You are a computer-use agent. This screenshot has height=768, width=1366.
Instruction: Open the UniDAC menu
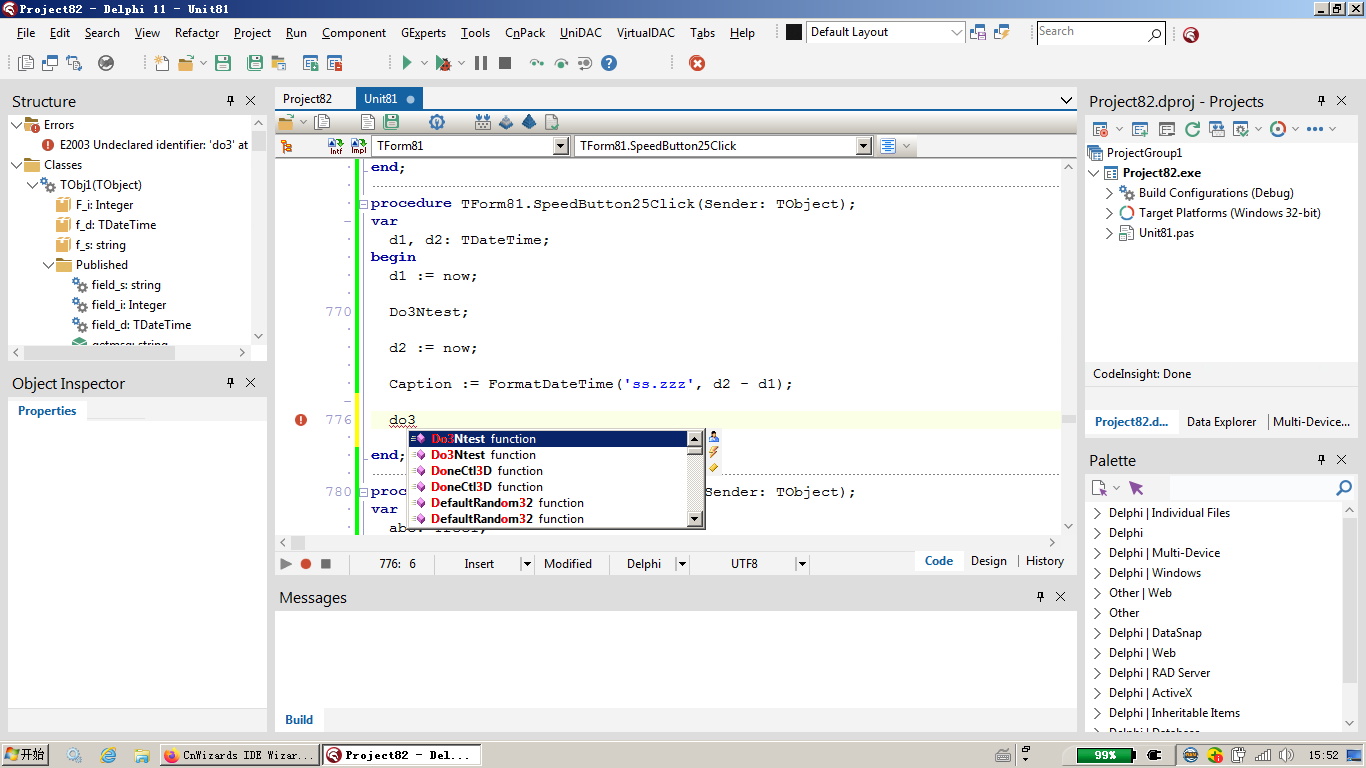click(581, 33)
